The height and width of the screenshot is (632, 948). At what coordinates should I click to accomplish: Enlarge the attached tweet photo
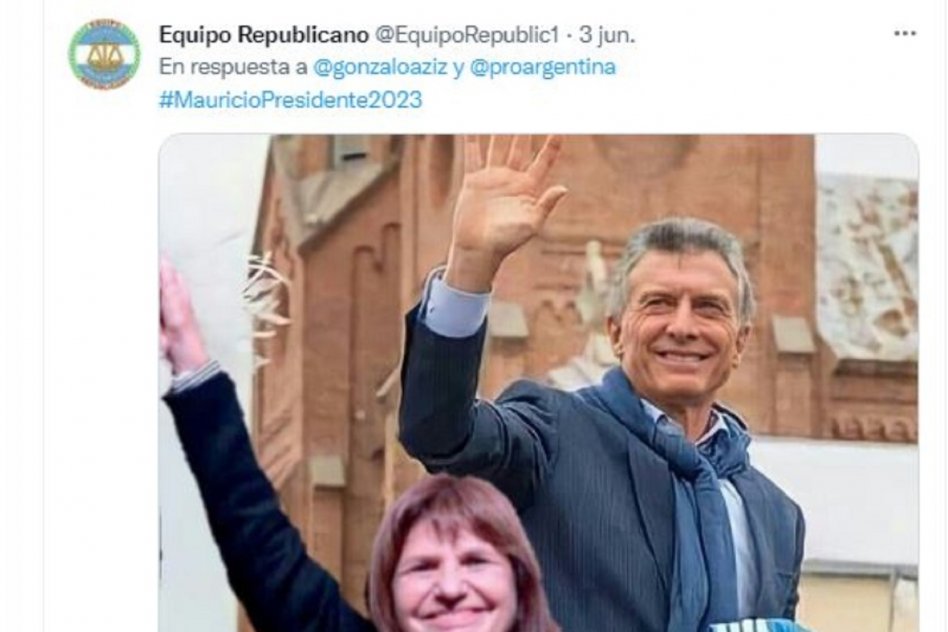tap(539, 383)
